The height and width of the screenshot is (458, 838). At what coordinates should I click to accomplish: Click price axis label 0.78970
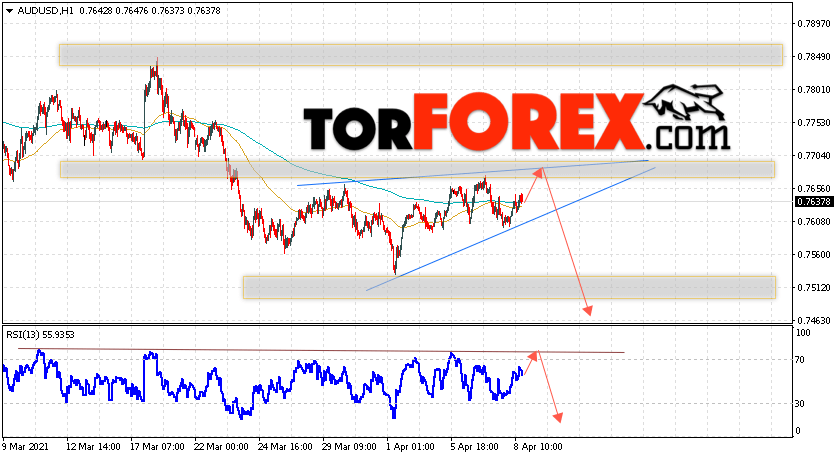point(814,24)
